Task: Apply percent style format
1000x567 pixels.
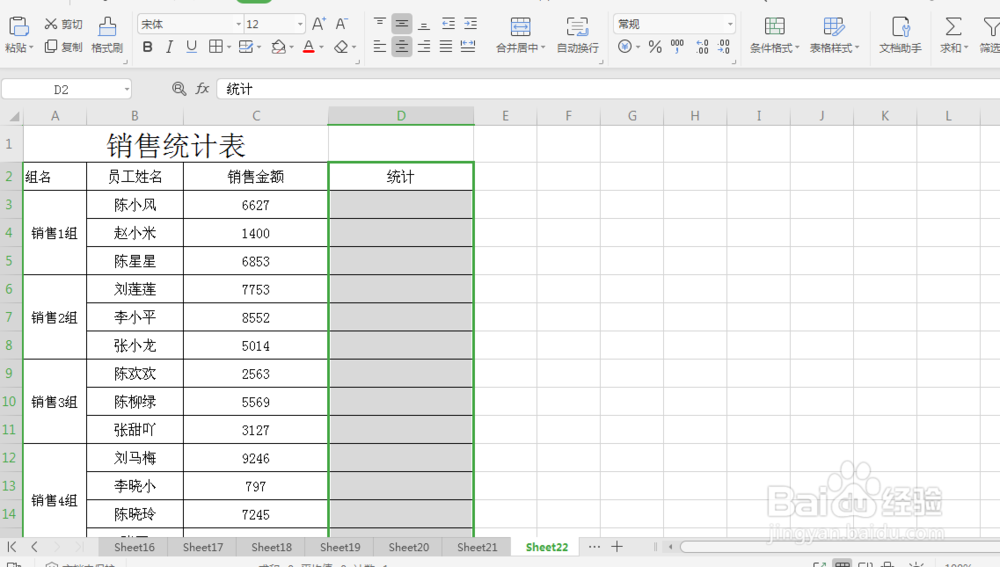Action: pyautogui.click(x=655, y=47)
